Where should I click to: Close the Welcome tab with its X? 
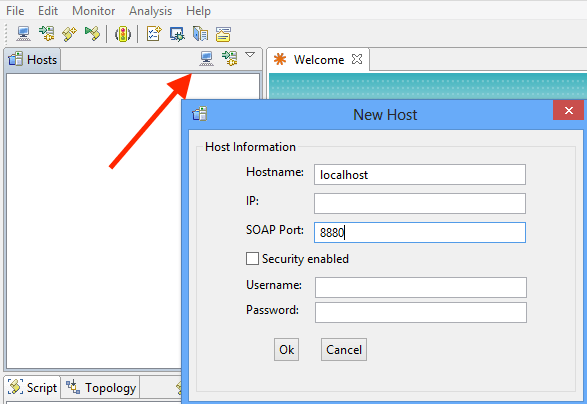tap(357, 59)
